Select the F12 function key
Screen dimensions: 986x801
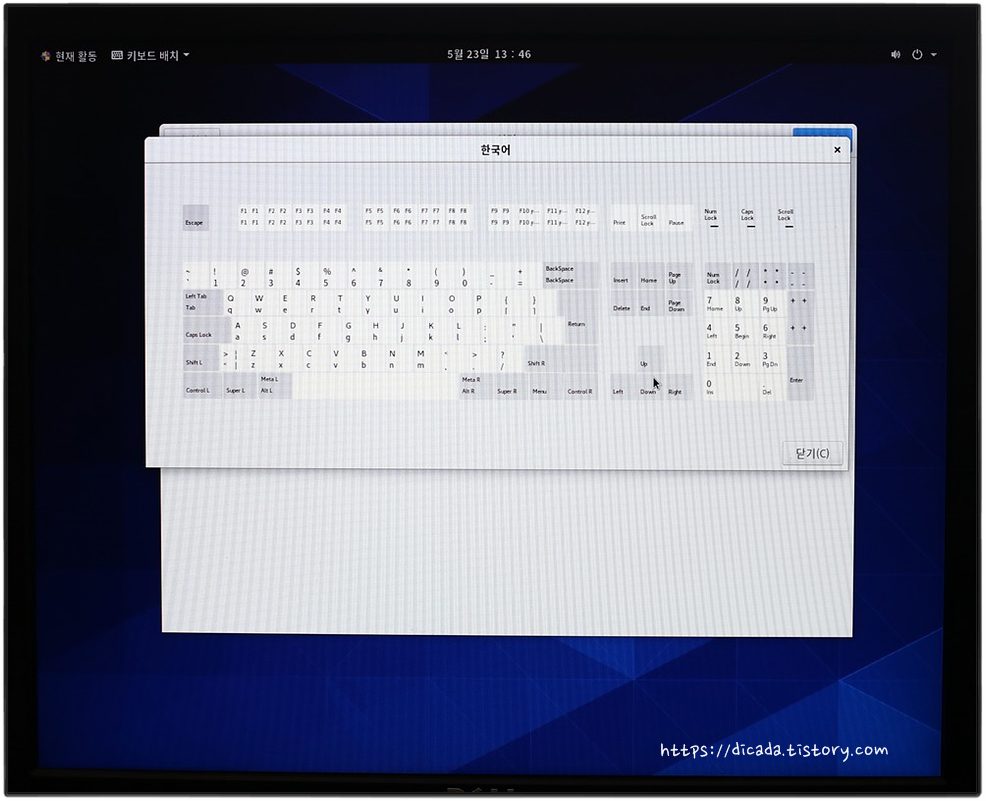(585, 217)
